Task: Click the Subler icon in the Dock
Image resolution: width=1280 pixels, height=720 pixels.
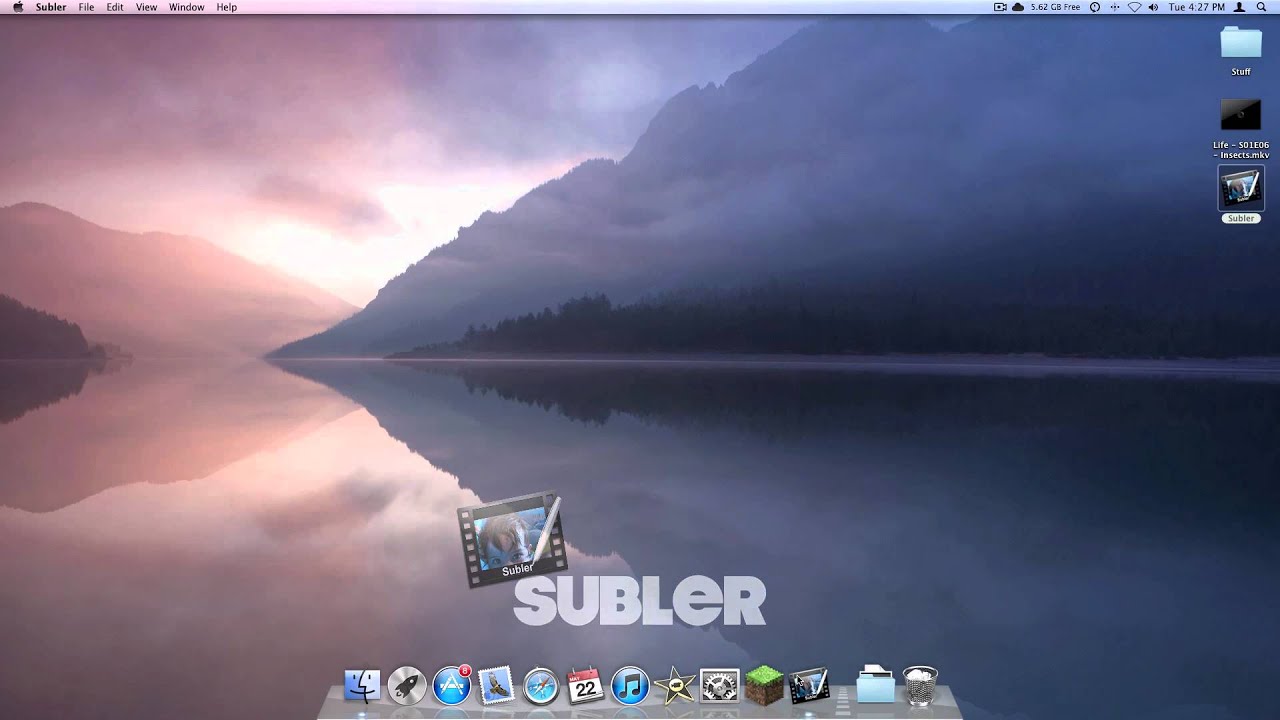Action: (809, 686)
